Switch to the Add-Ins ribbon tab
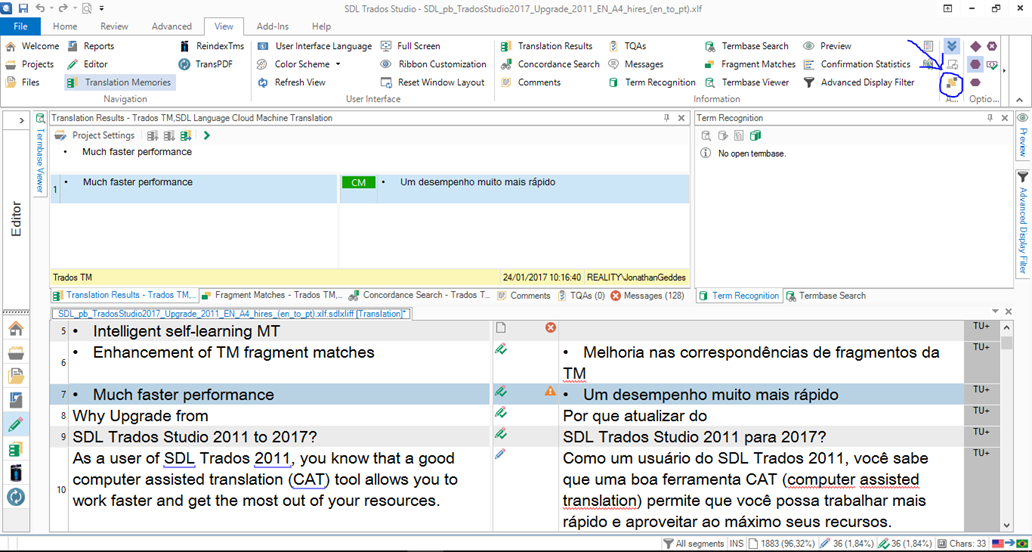 click(x=272, y=26)
